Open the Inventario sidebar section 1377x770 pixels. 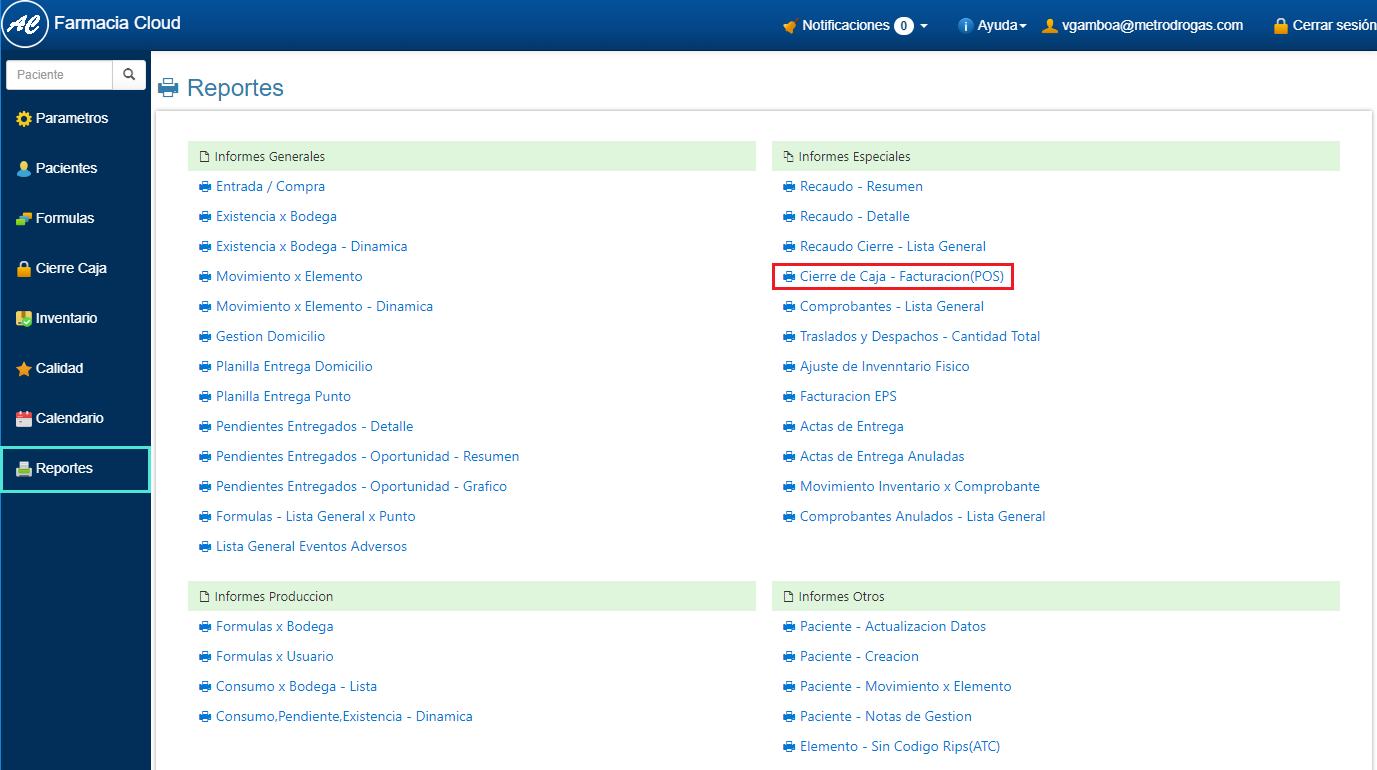coord(66,319)
